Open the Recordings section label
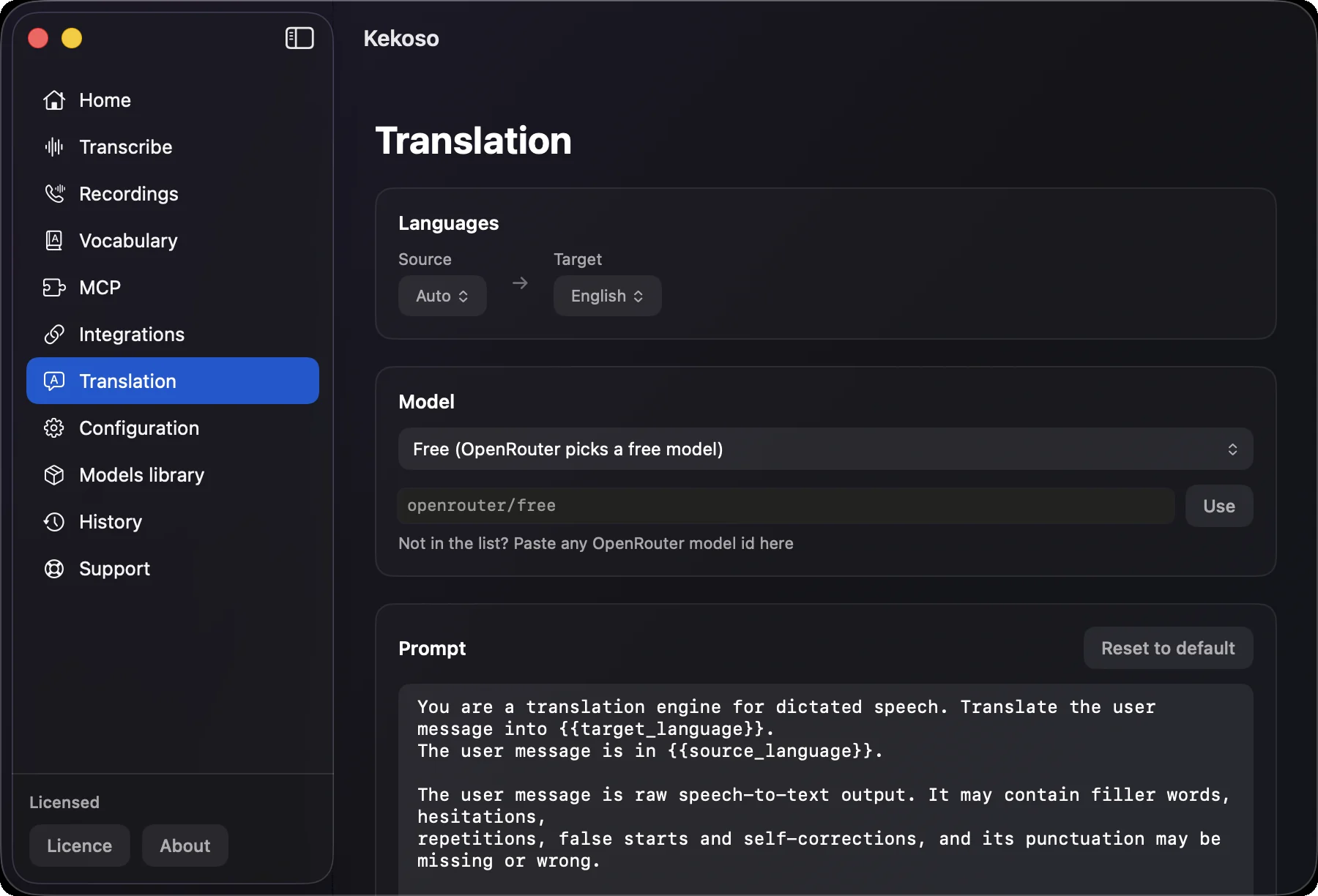 coord(128,194)
